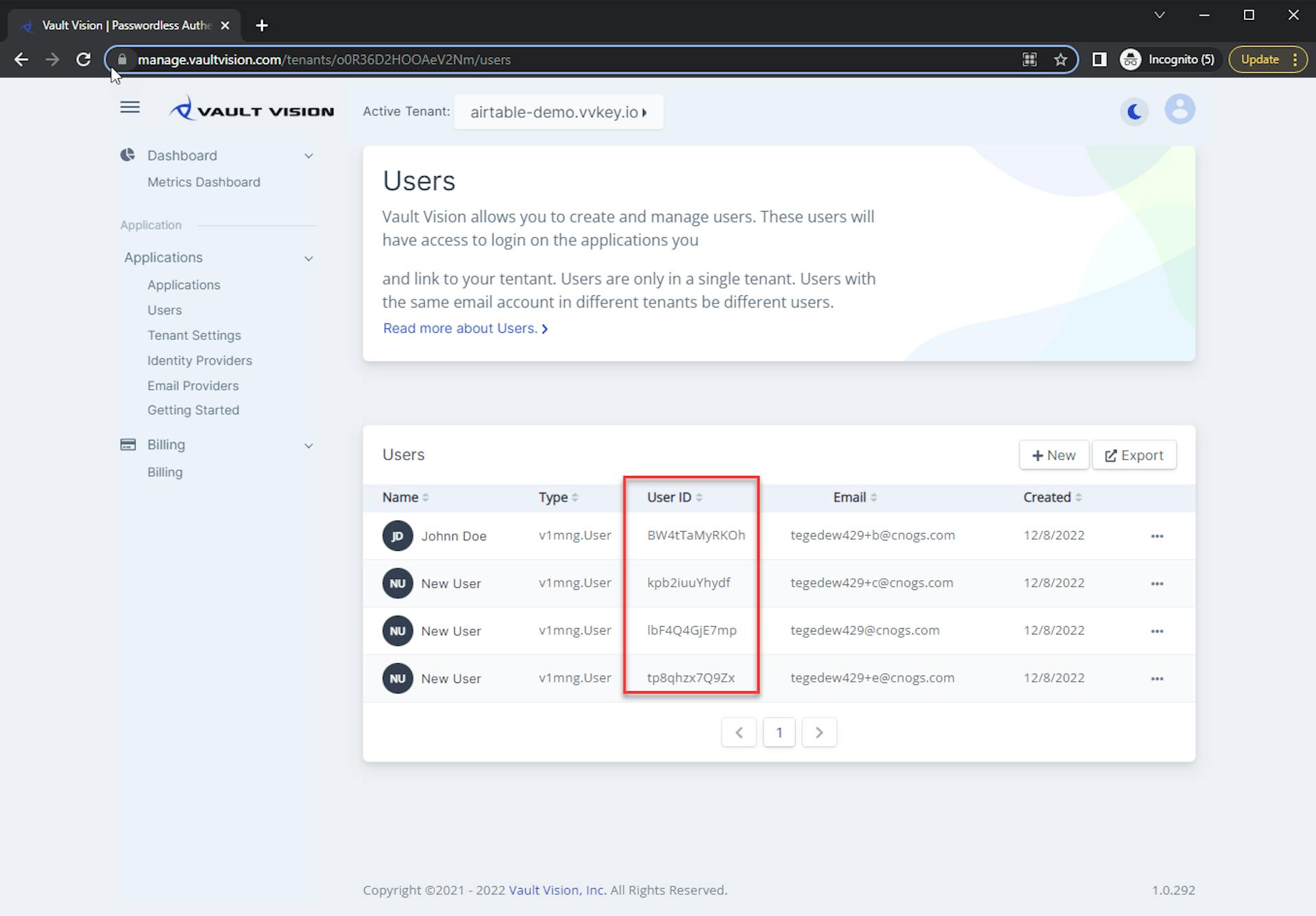The width and height of the screenshot is (1316, 916).
Task: Click the browser reload icon
Action: [84, 60]
